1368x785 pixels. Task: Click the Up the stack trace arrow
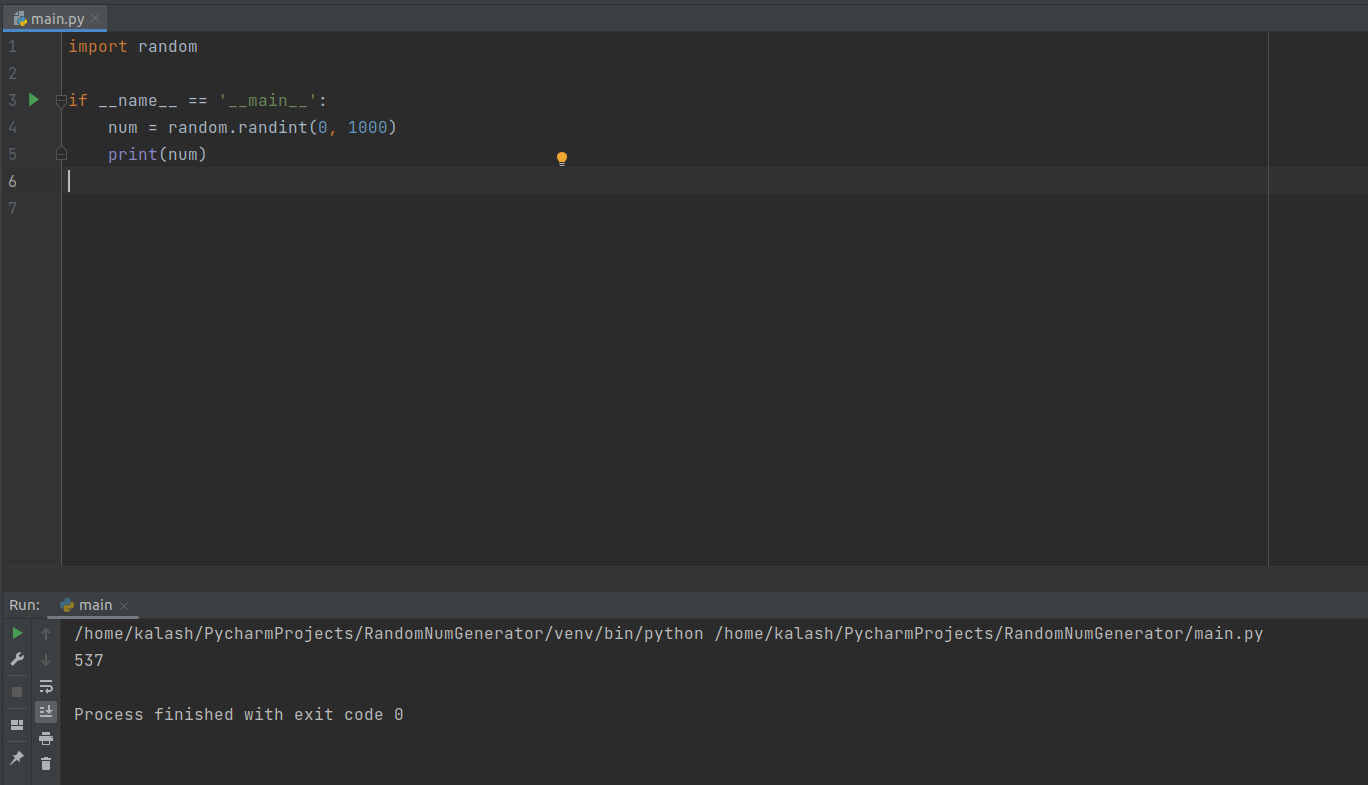[46, 634]
